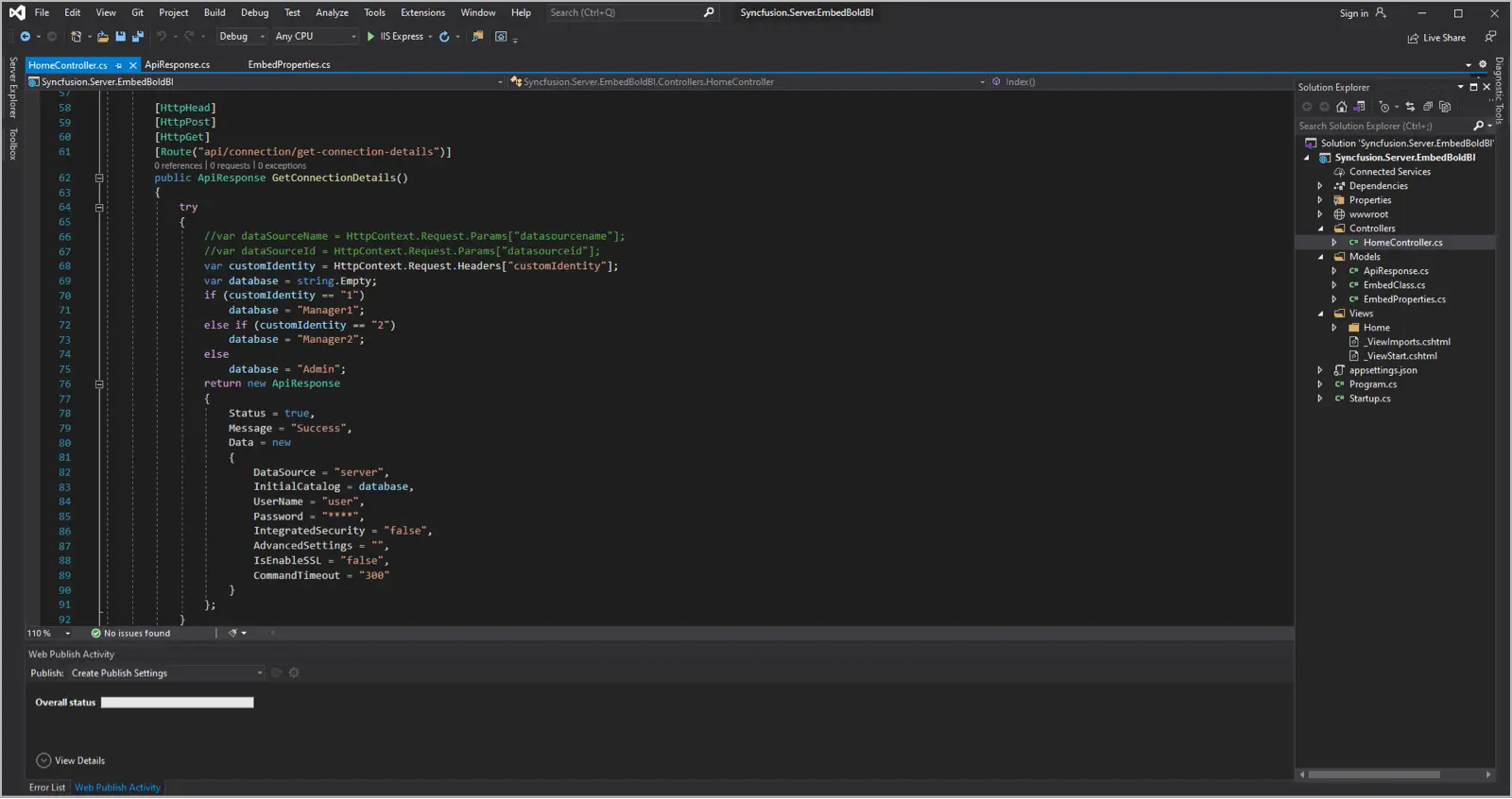The height and width of the screenshot is (799, 1512).
Task: Open the Build menu
Action: tap(215, 12)
